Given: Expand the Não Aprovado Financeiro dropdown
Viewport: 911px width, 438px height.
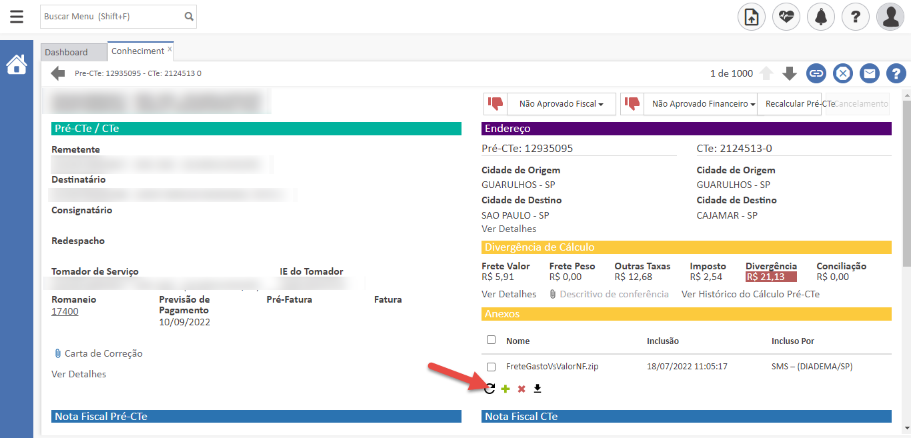Looking at the screenshot, I should tap(698, 103).
